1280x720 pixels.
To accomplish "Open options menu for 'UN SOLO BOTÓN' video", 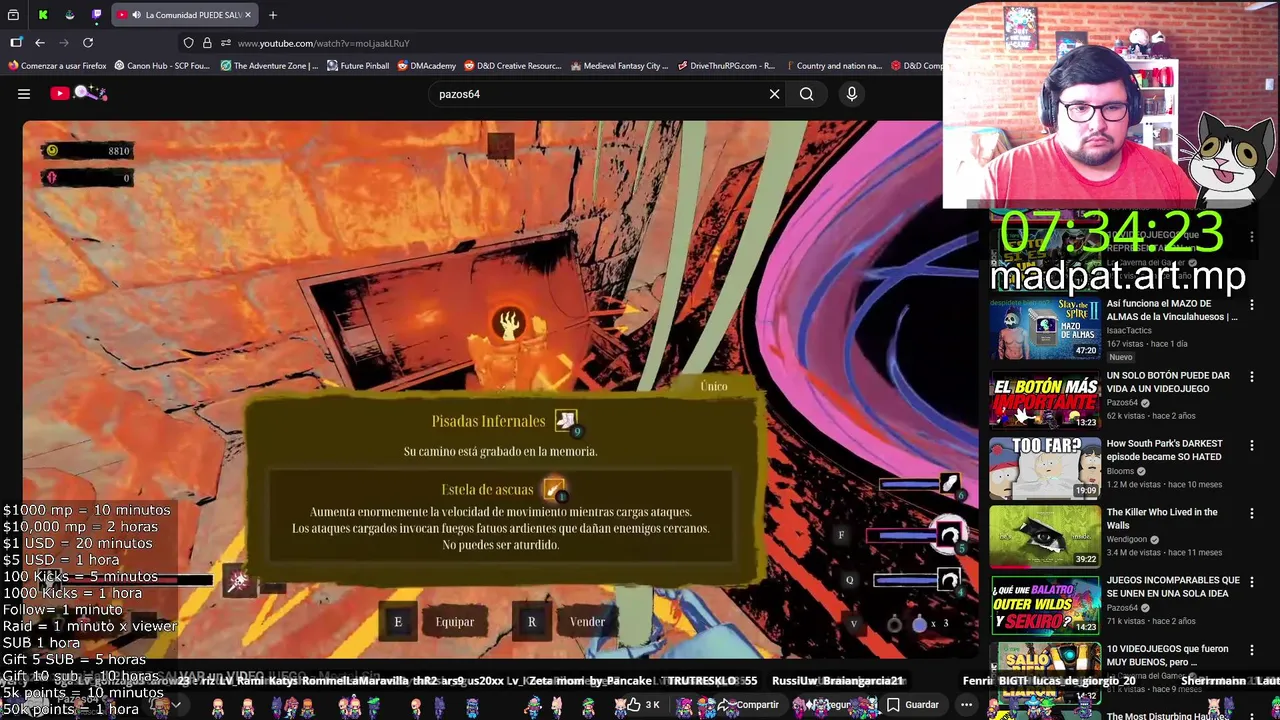I will coord(1251,377).
